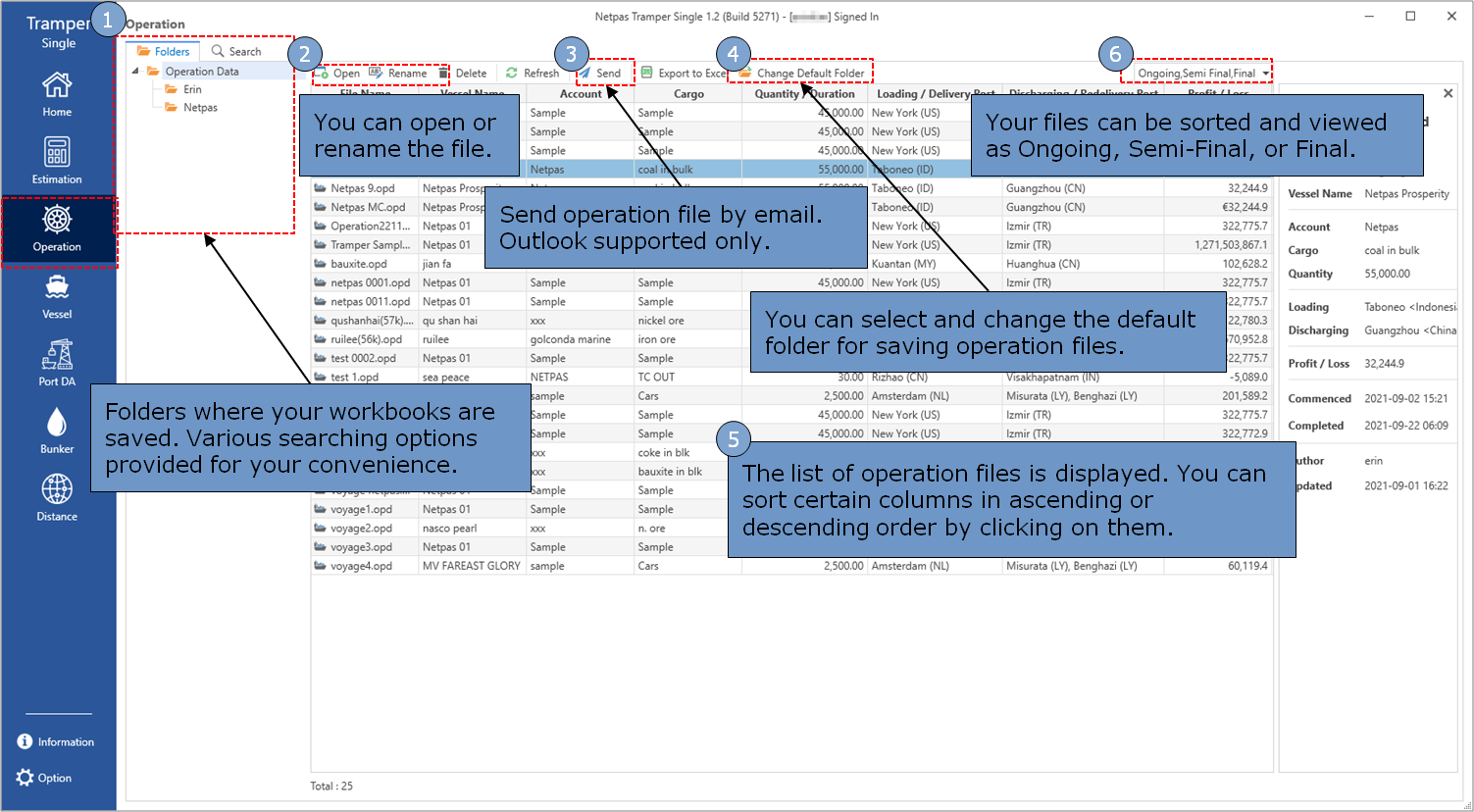The height and width of the screenshot is (812, 1474).
Task: Open the Home section in sidebar
Action: (x=57, y=94)
